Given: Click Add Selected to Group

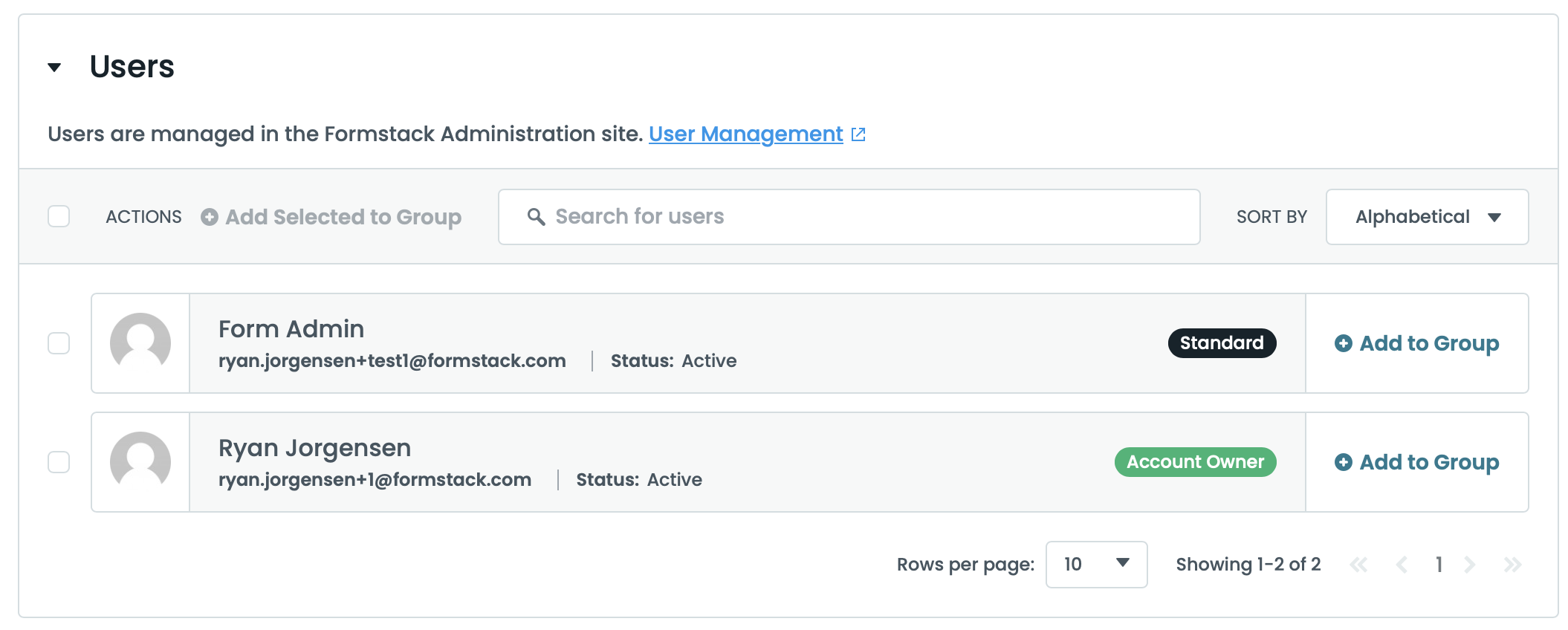Looking at the screenshot, I should click(x=331, y=217).
